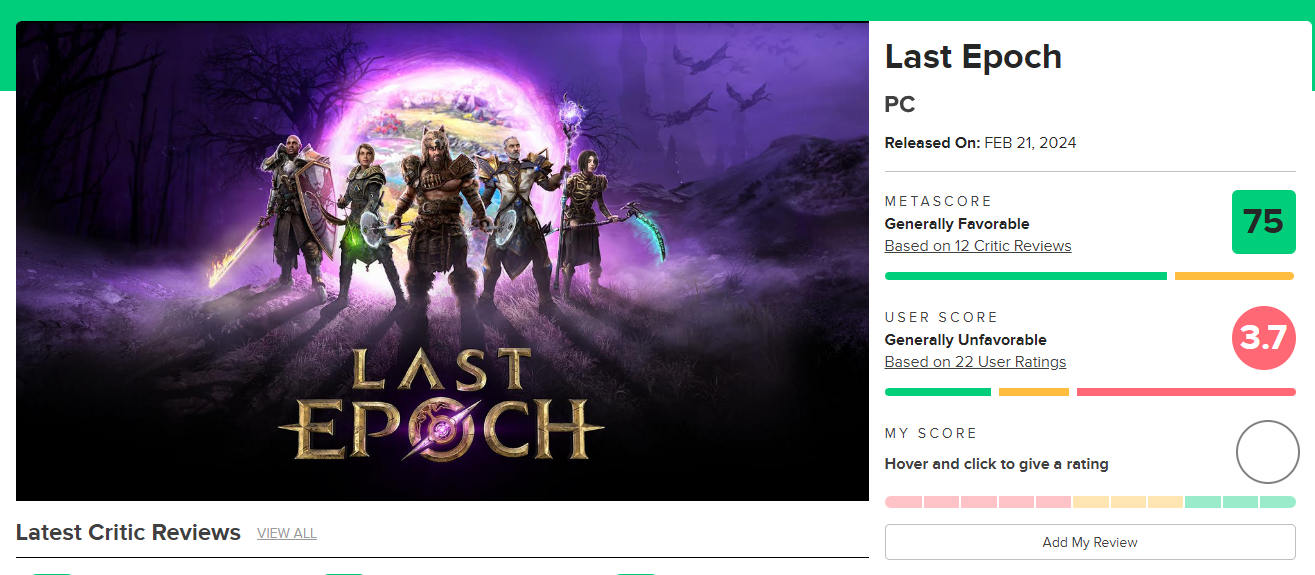Open the Based on 12 Critic Reviews link
The height and width of the screenshot is (575, 1315).
click(977, 246)
